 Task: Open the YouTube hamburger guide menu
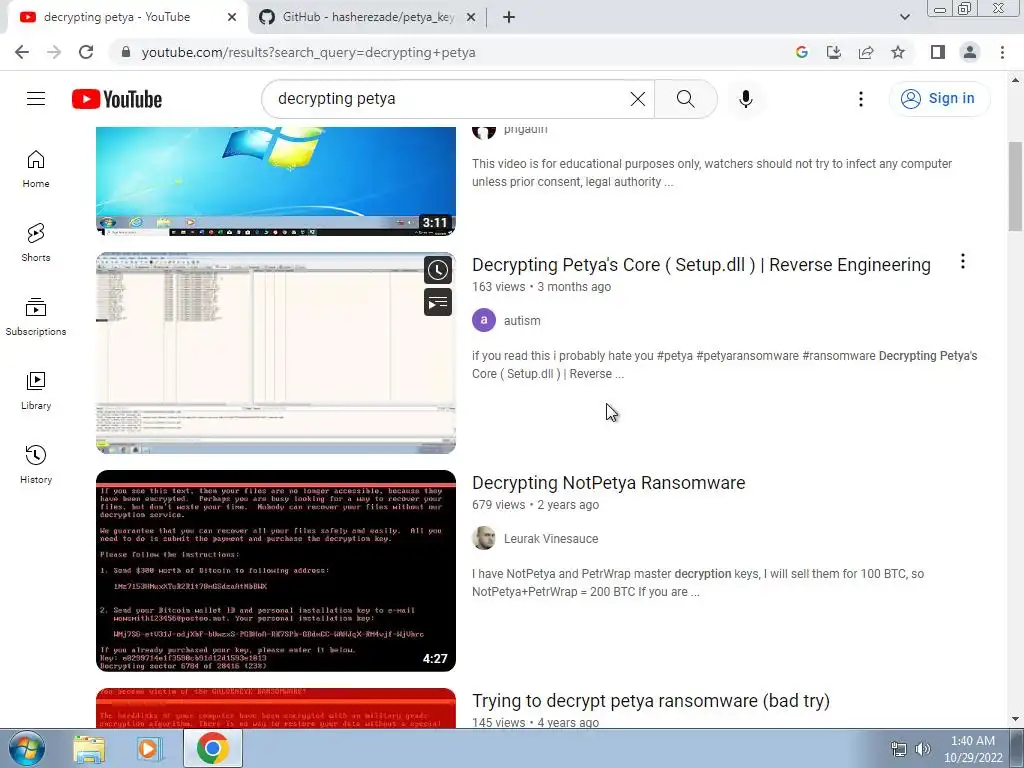(36, 99)
